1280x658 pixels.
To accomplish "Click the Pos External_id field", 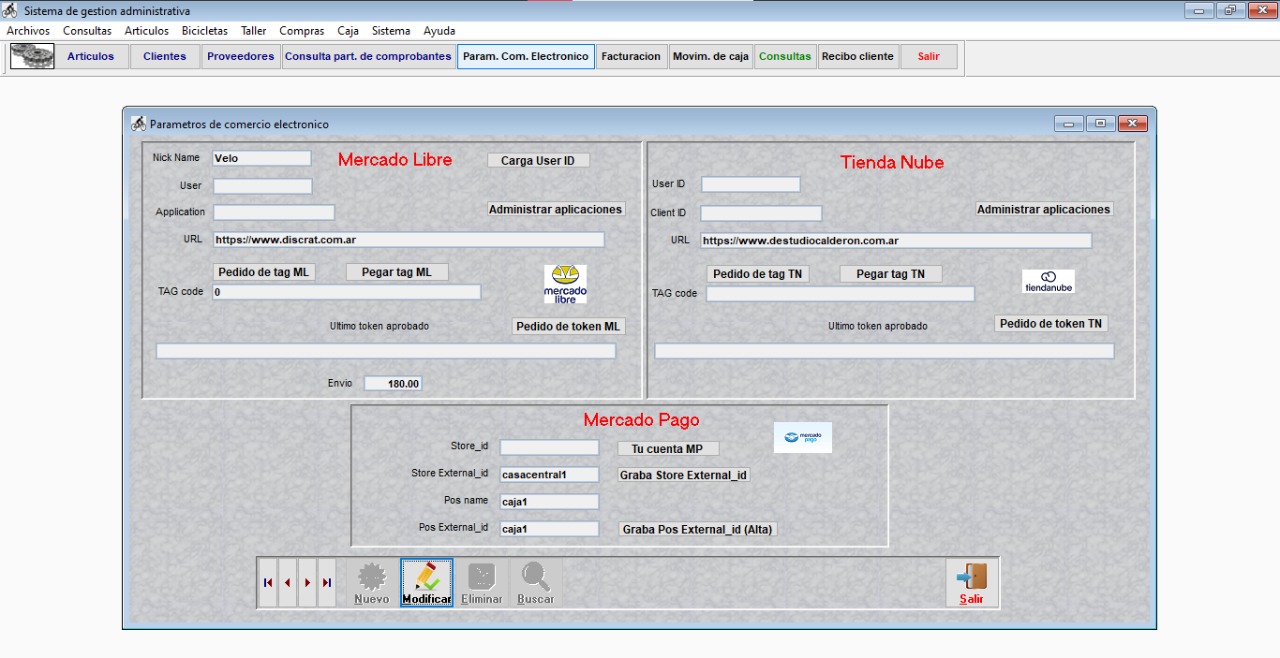I will pos(549,529).
